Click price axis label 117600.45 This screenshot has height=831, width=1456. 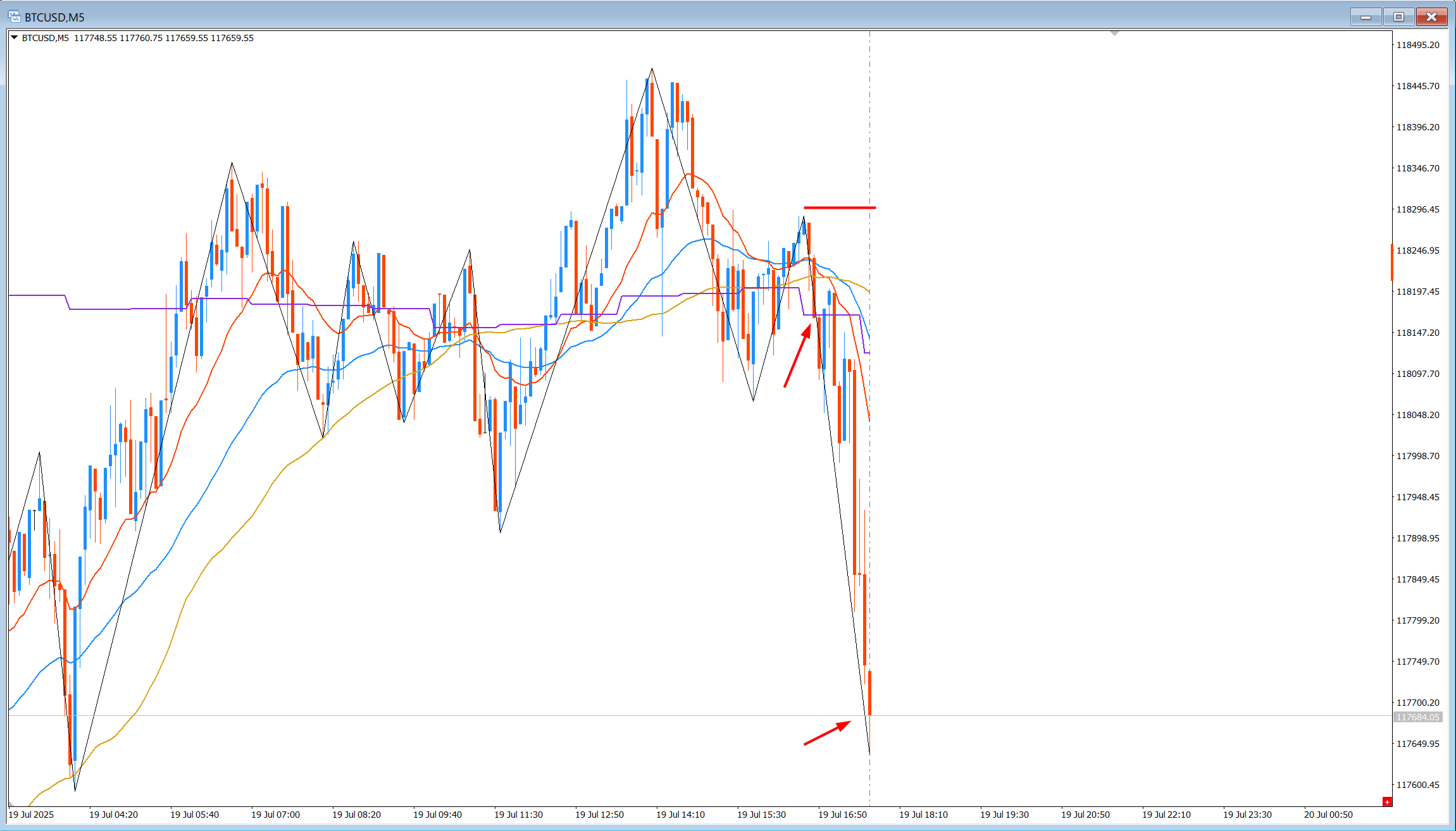[1418, 785]
